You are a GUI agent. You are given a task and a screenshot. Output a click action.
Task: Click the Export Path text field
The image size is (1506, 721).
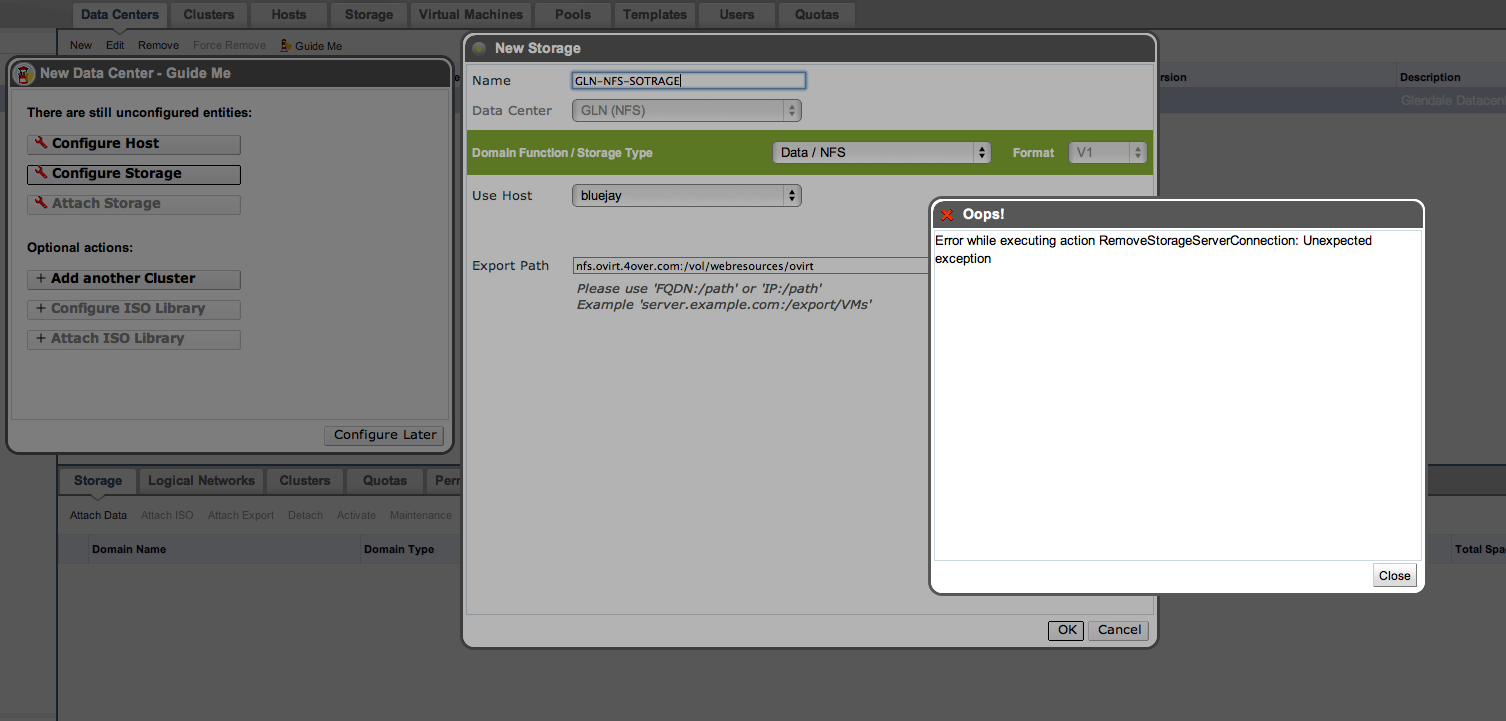pyautogui.click(x=750, y=266)
